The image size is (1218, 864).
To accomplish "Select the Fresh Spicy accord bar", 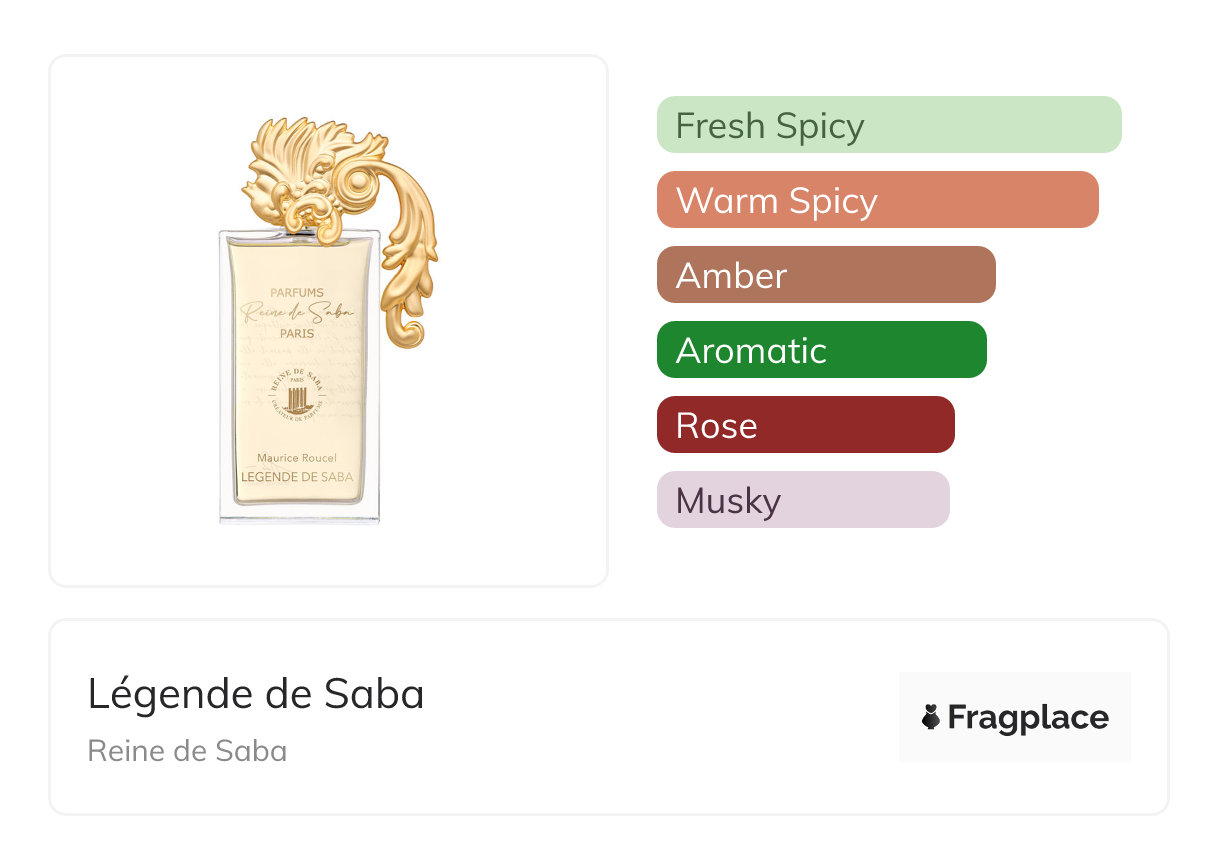I will point(888,125).
